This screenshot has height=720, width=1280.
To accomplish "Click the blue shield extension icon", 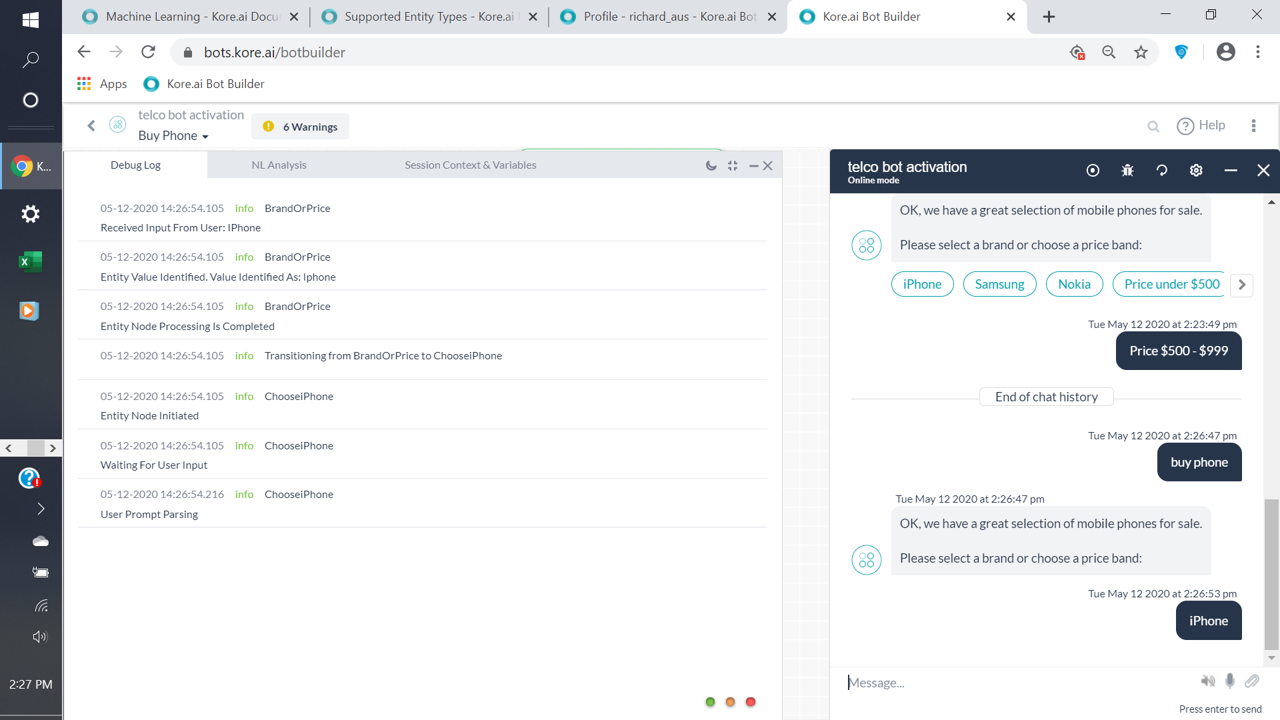I will coord(1181,52).
